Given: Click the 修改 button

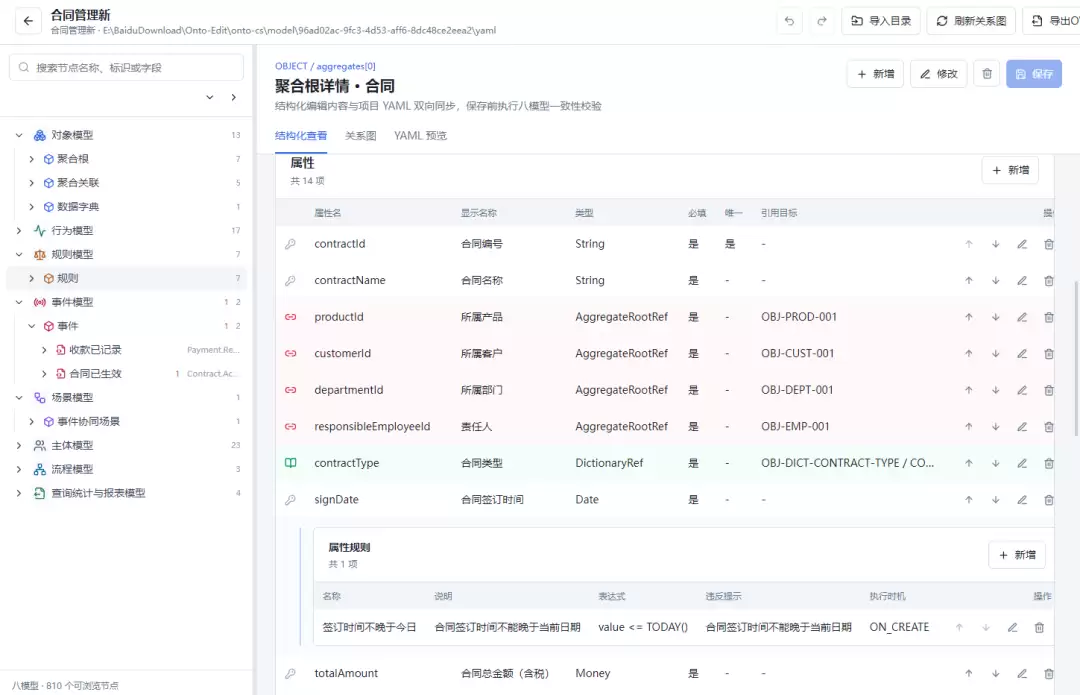Looking at the screenshot, I should pos(939,74).
